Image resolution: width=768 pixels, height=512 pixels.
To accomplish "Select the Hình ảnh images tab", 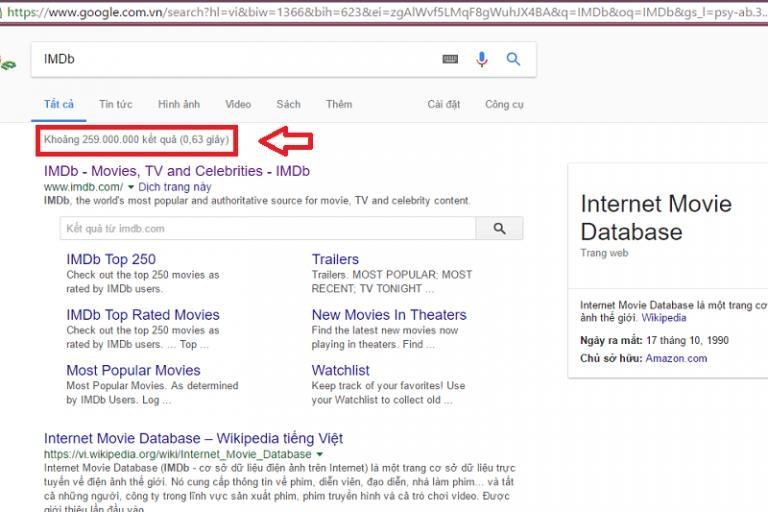I will pyautogui.click(x=178, y=104).
